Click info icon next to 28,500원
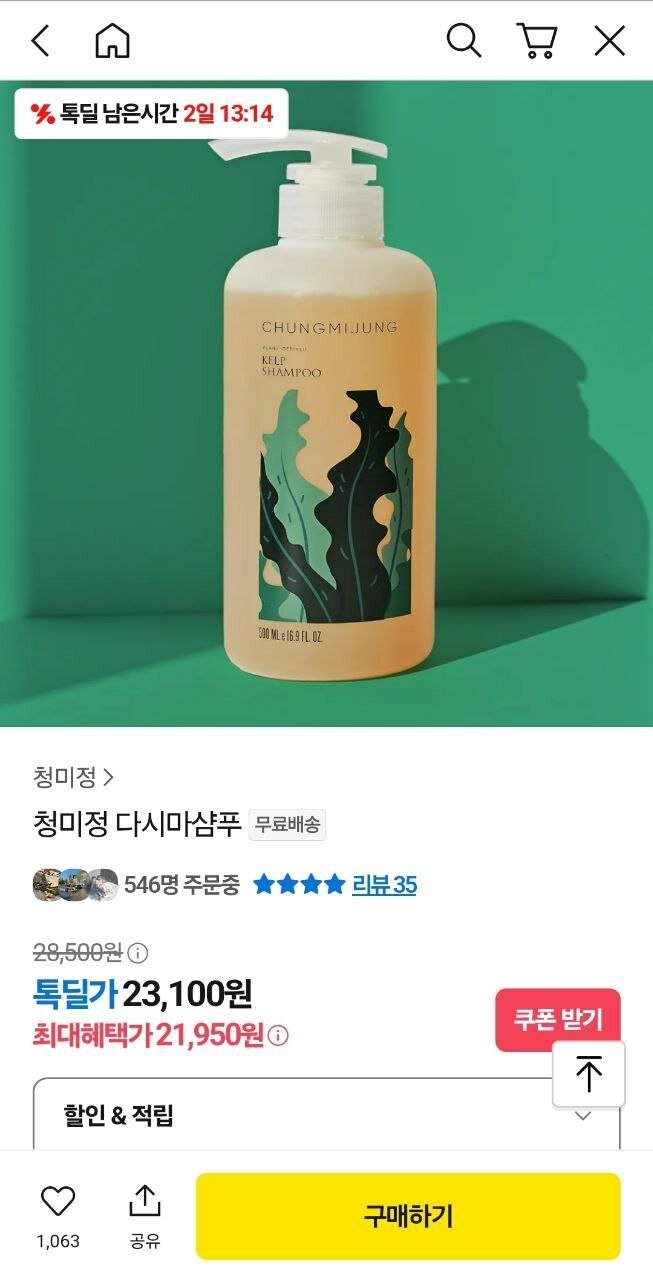This screenshot has height=1280, width=653. click(x=139, y=952)
